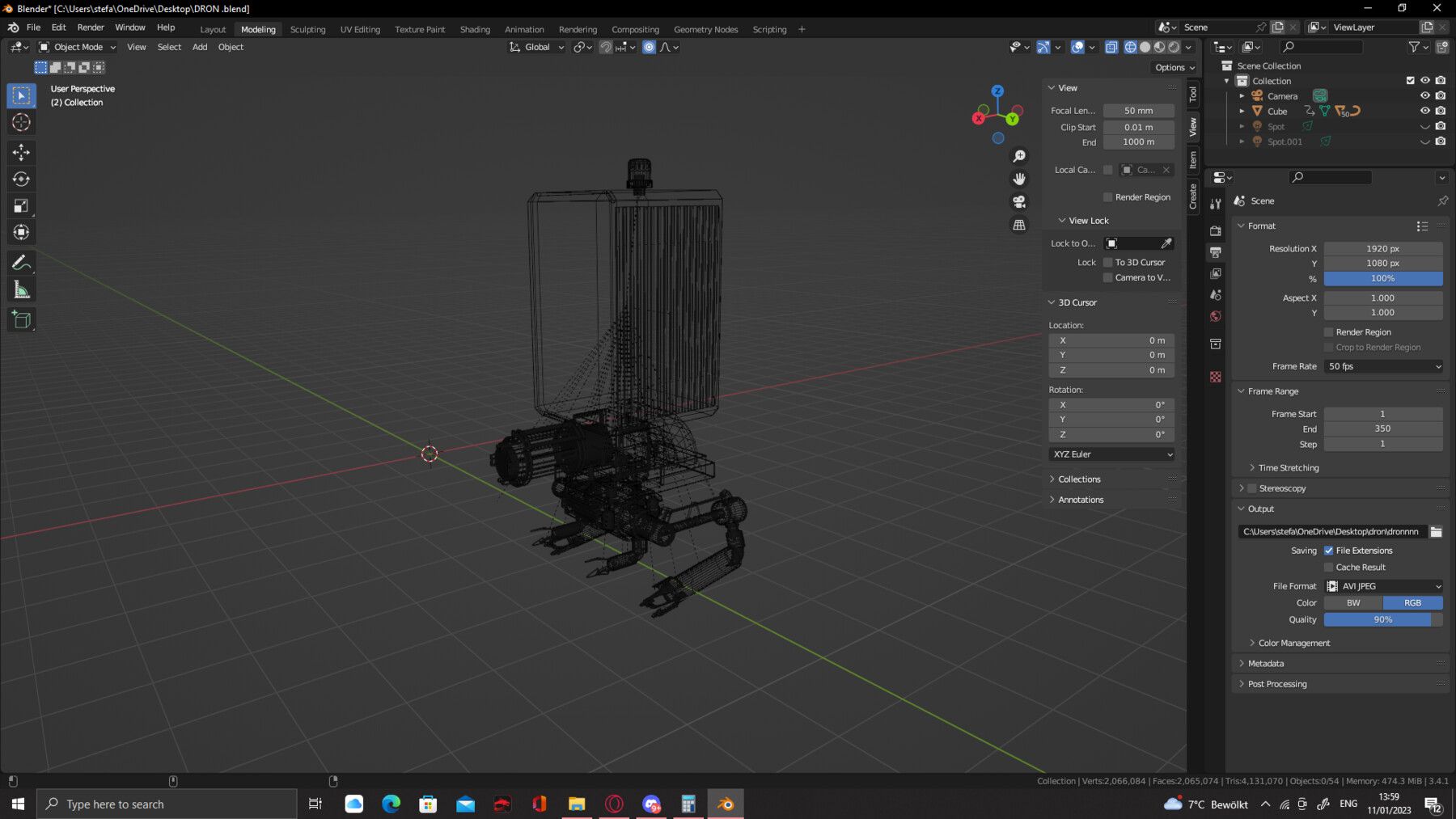Open the Texture Properties tab
Viewport: 1456px width, 819px height.
(x=1216, y=377)
